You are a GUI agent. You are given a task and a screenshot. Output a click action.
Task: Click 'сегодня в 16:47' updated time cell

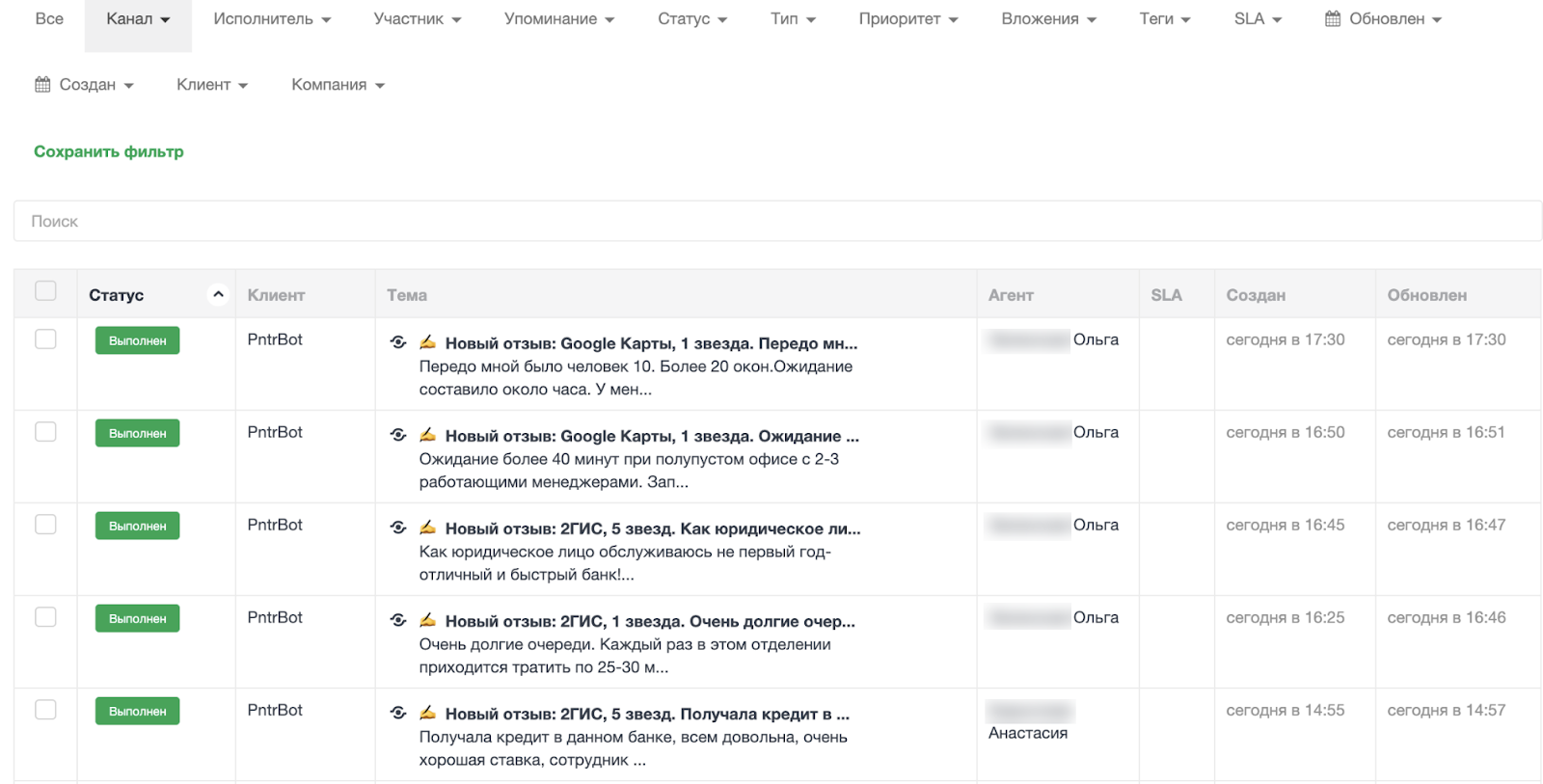coord(1446,525)
